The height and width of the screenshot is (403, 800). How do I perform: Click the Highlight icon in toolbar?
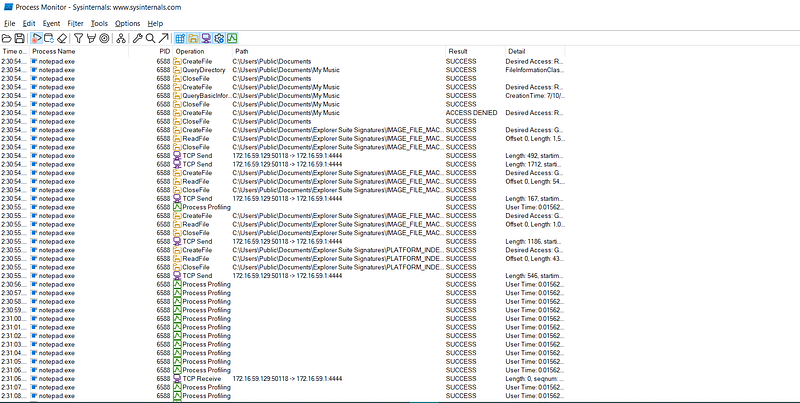[x=91, y=38]
